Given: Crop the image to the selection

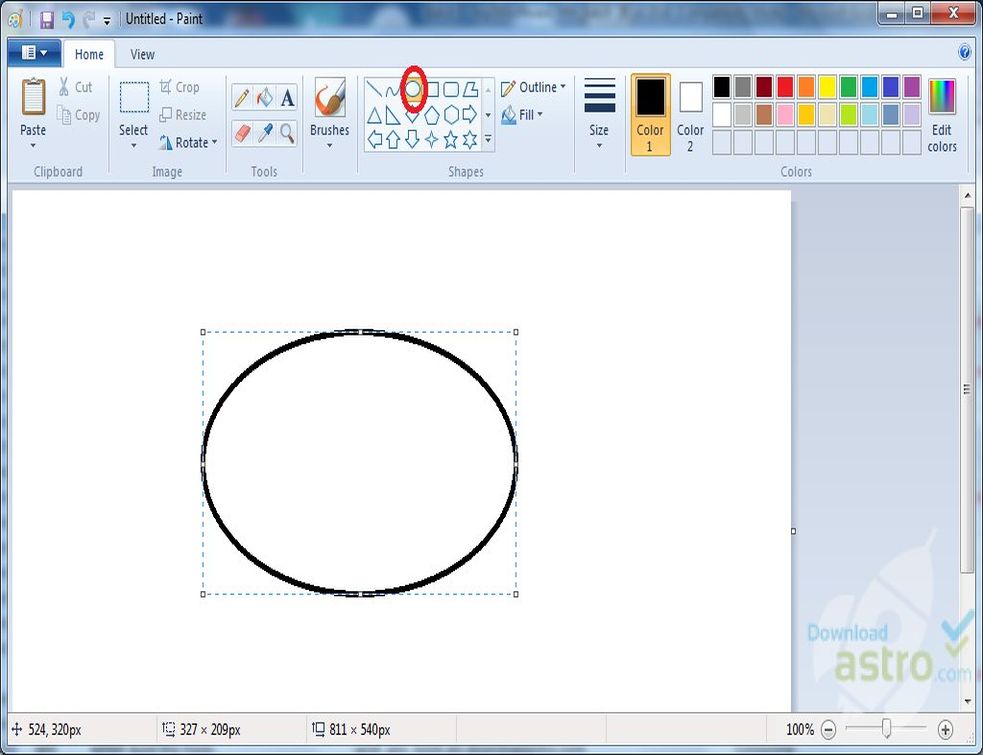Looking at the screenshot, I should point(179,87).
